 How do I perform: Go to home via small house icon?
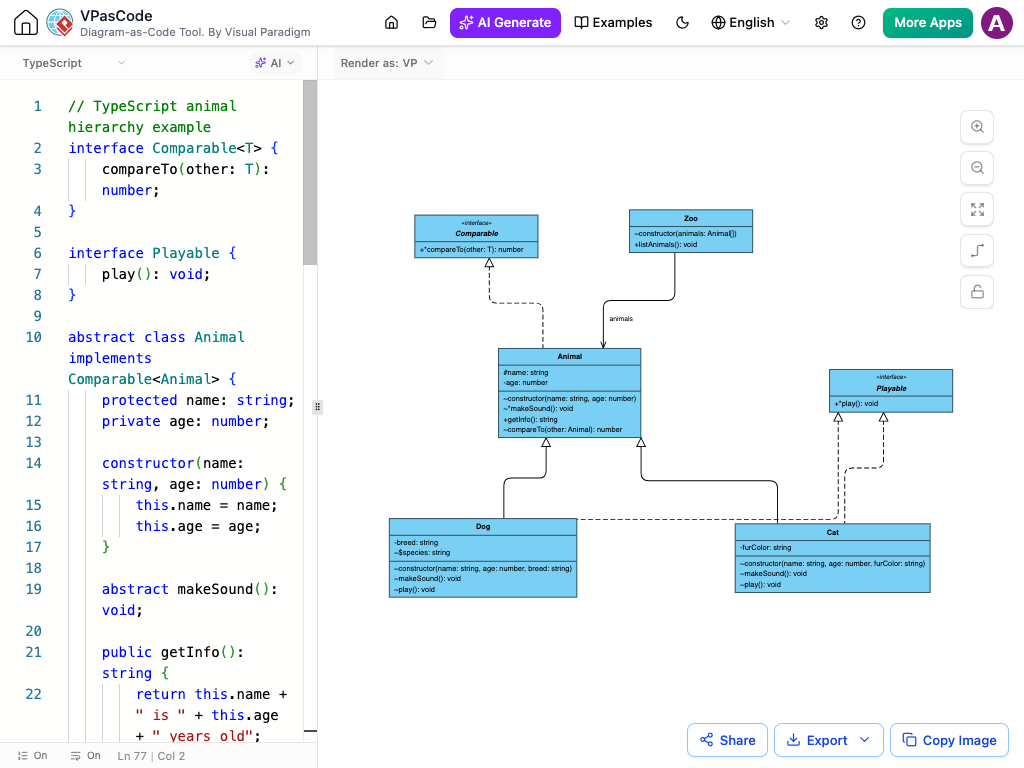click(391, 23)
